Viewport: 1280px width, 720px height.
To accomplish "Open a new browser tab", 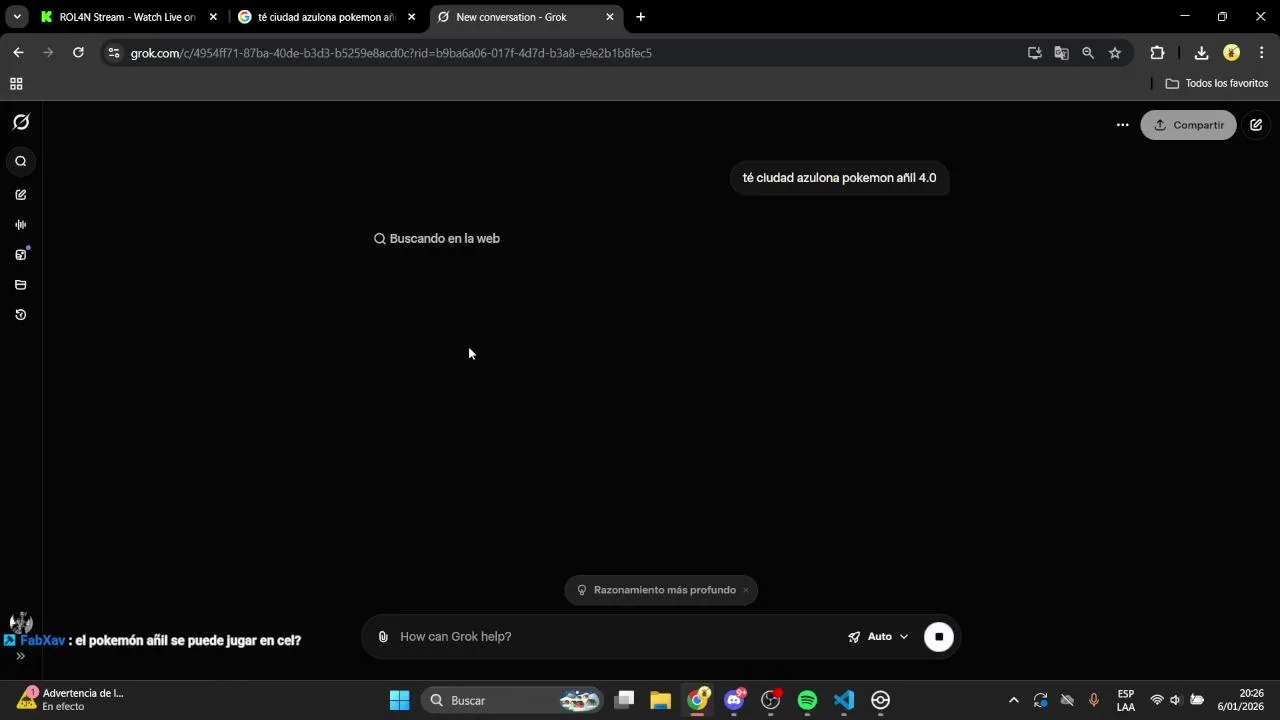I will click(641, 17).
